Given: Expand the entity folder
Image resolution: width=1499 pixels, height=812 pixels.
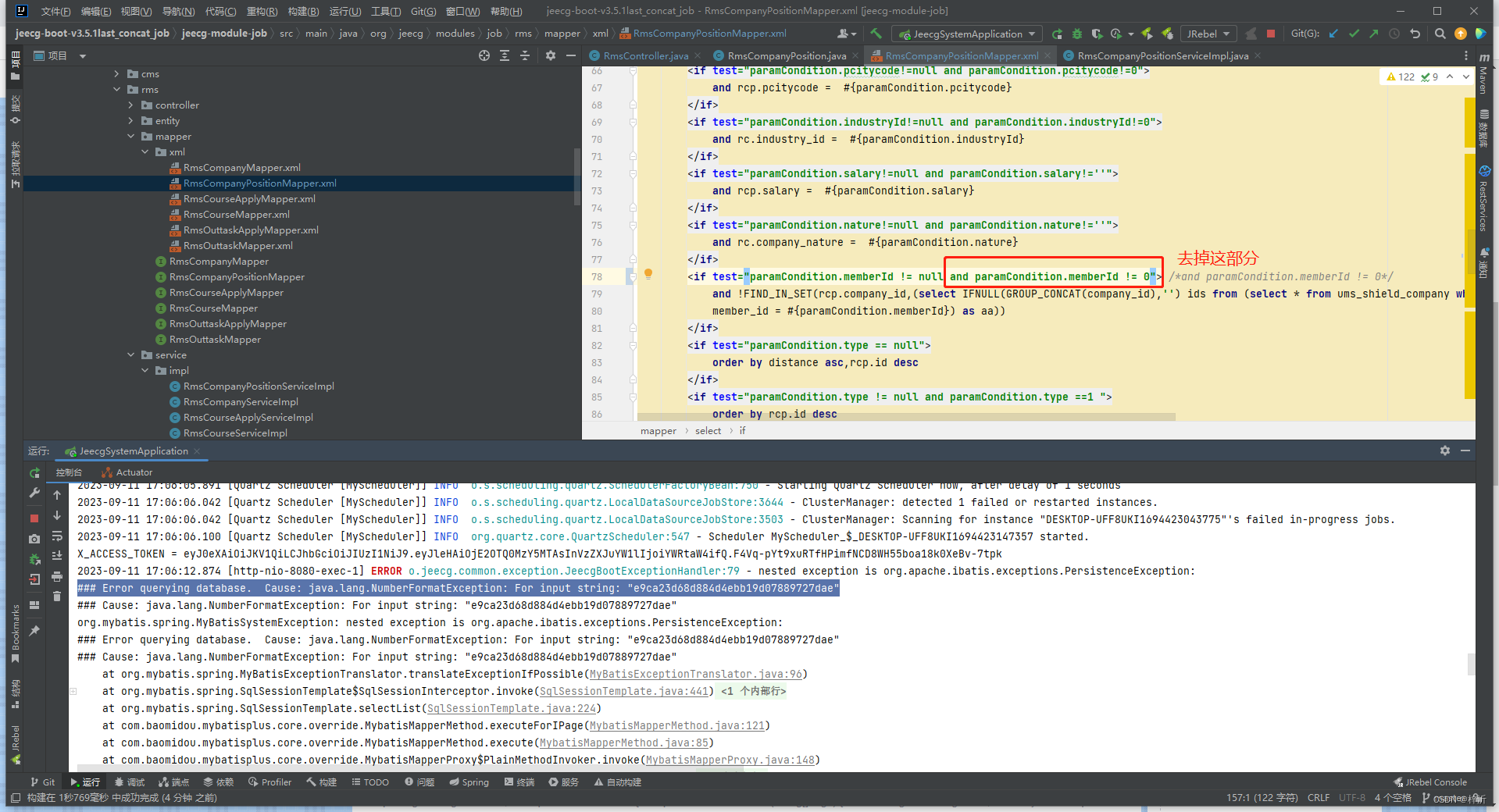Looking at the screenshot, I should coord(131,120).
